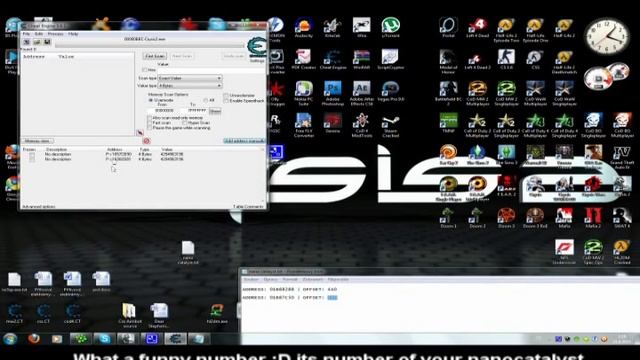Image resolution: width=640 pixels, height=360 pixels.
Task: Select the Usermode radio button
Action: point(151,100)
